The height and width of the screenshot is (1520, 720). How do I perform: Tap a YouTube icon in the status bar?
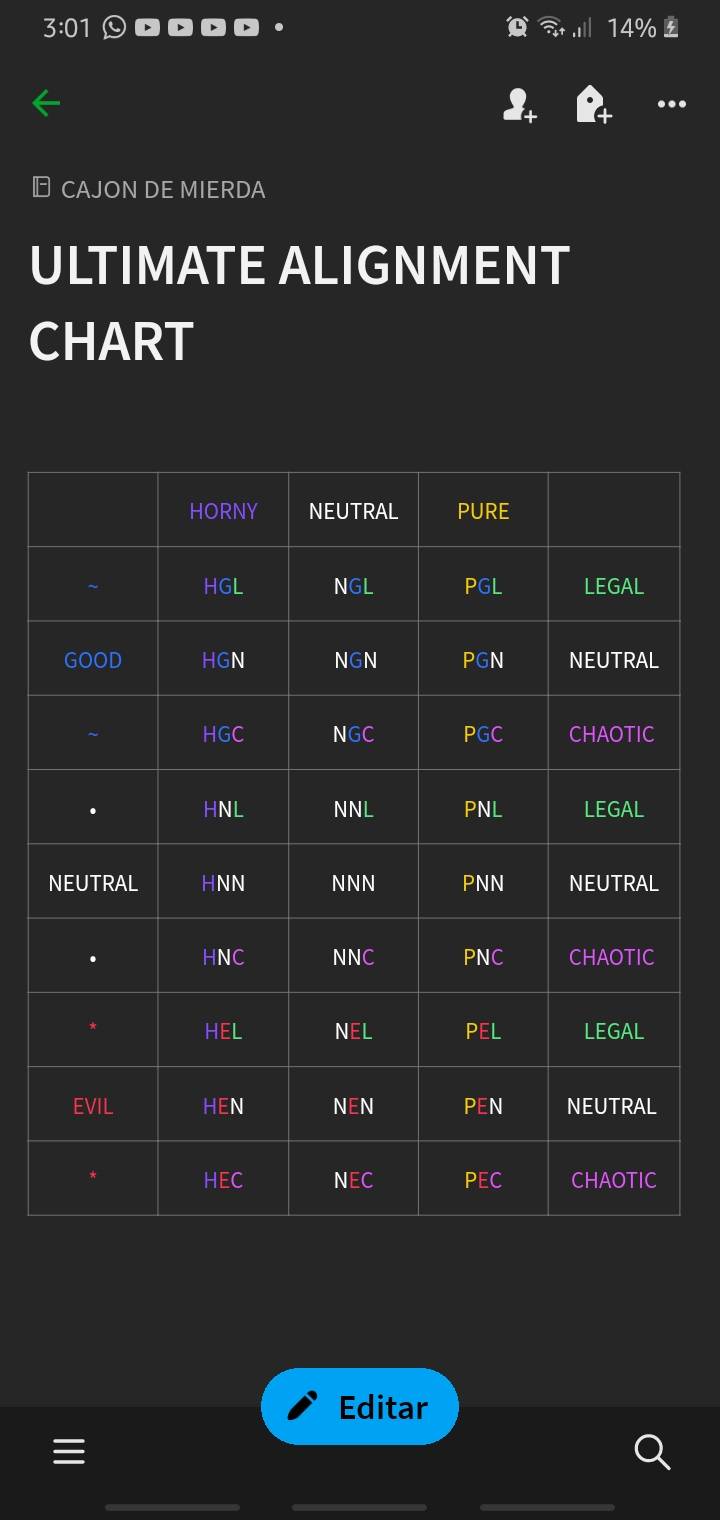[x=146, y=27]
